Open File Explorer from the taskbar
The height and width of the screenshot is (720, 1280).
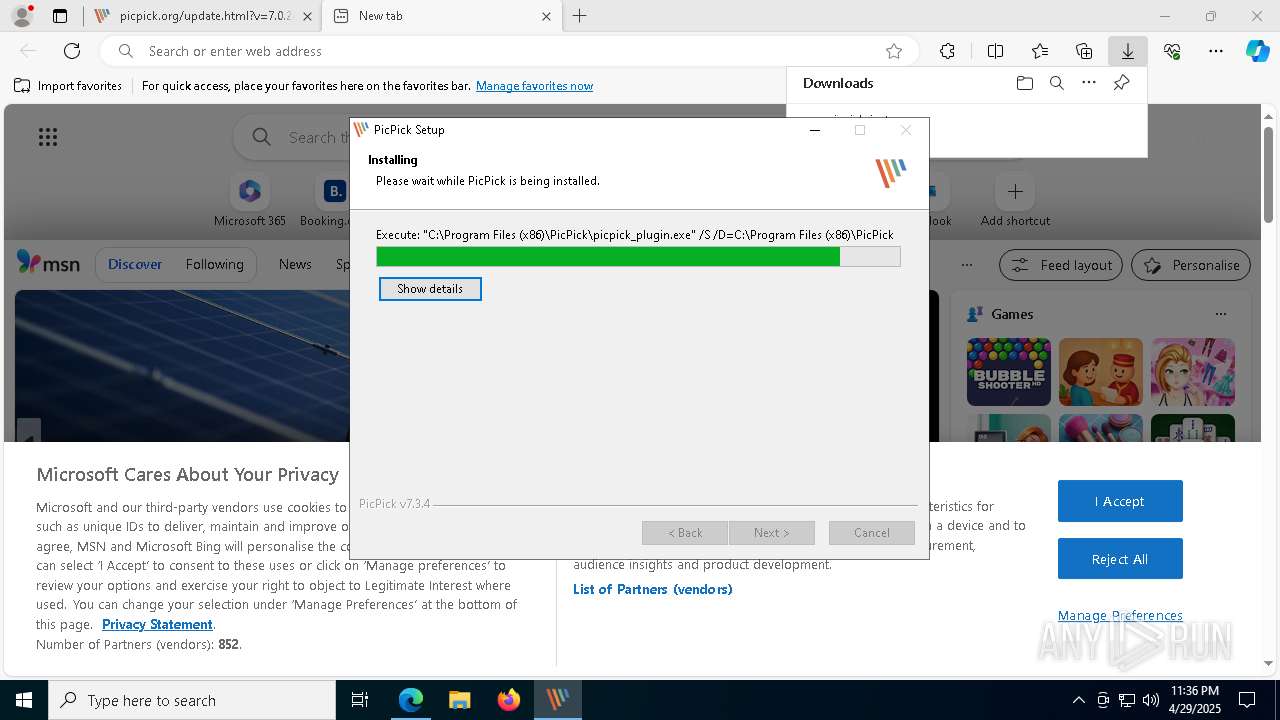(x=459, y=700)
